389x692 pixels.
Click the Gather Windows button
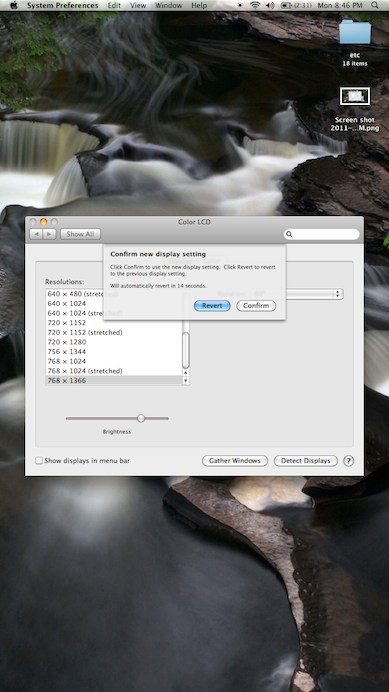coord(235,461)
